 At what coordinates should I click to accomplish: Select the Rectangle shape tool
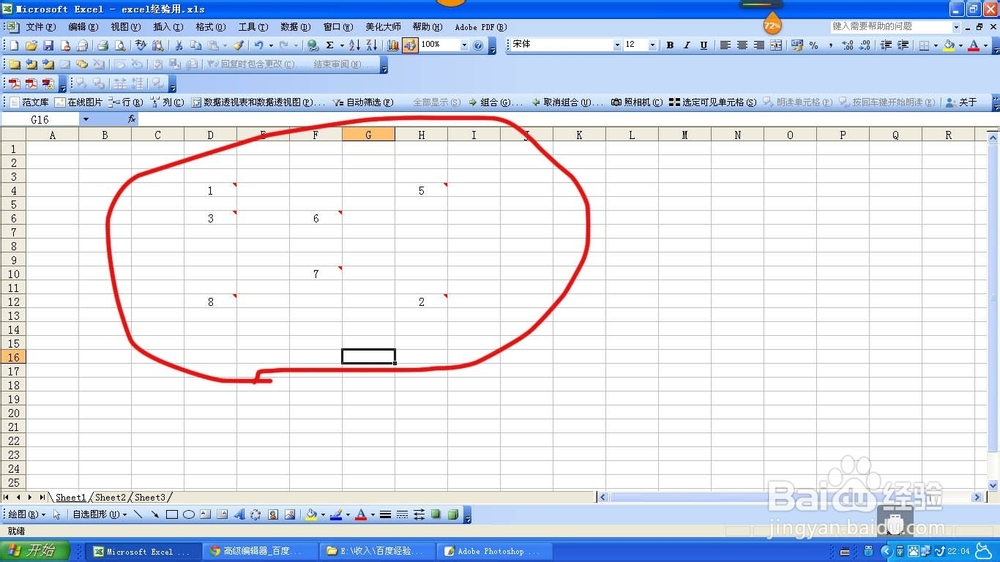pos(172,515)
